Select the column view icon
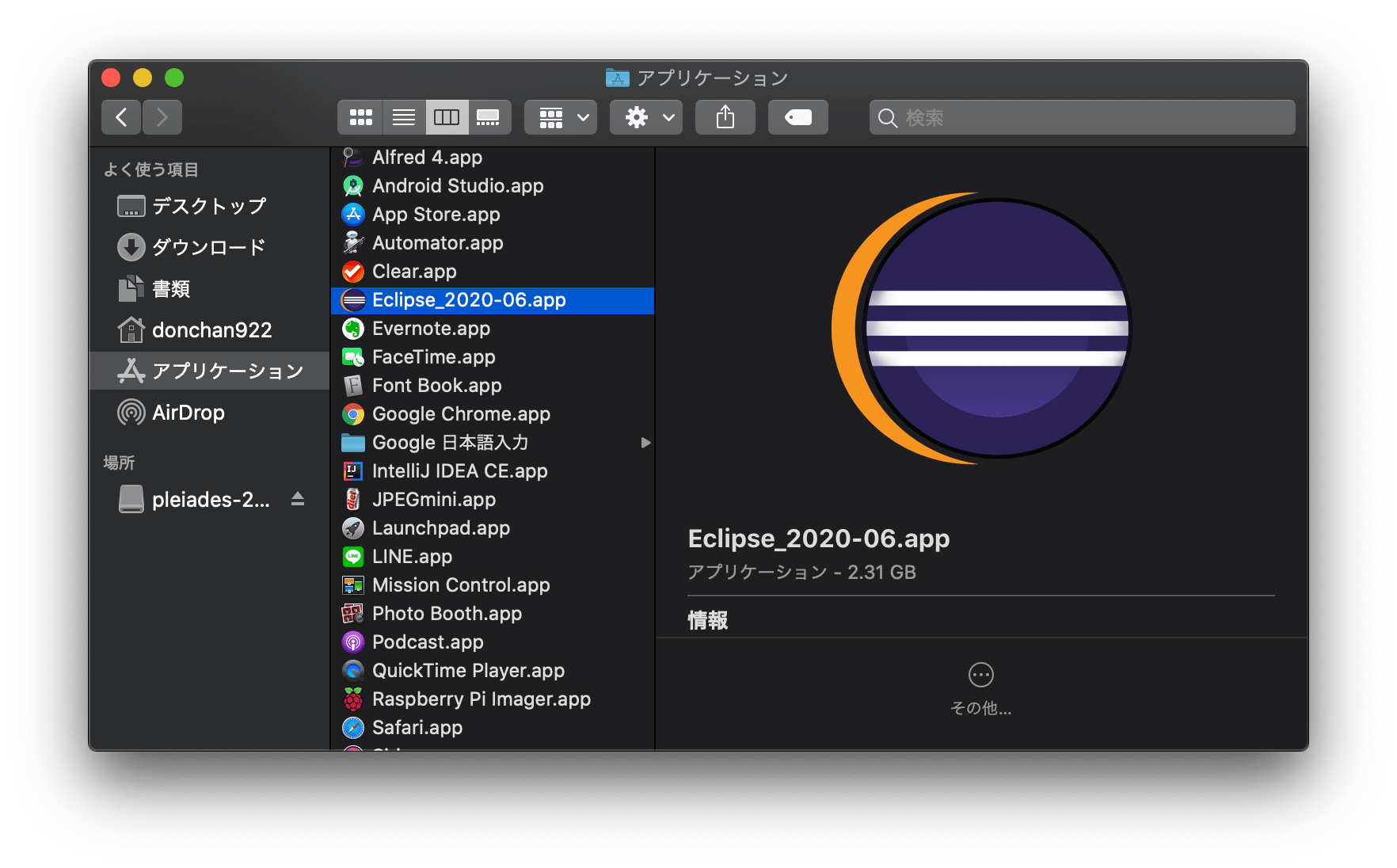The image size is (1397, 868). (447, 116)
